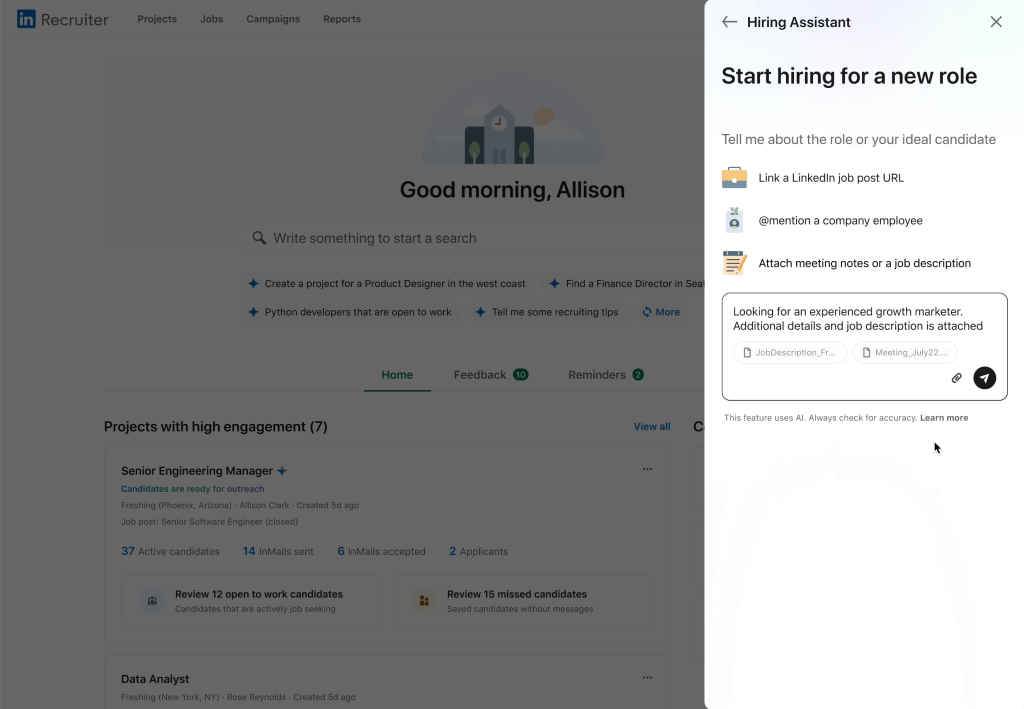Expand More search suggestions
The image size is (1024, 709).
pos(661,312)
